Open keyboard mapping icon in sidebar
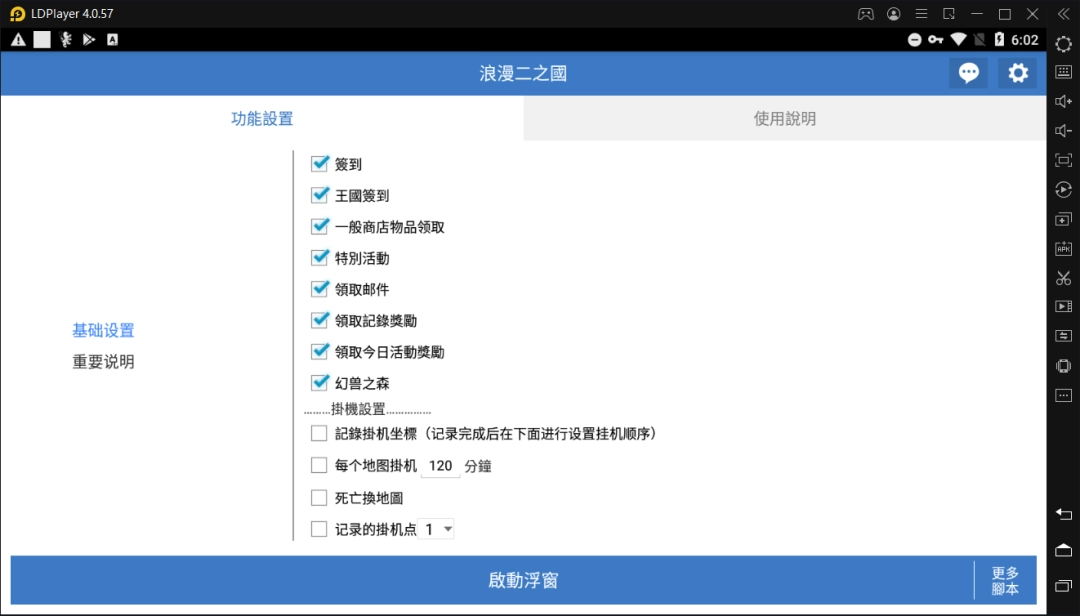Screen dimensions: 1080x616 coord(1063,72)
